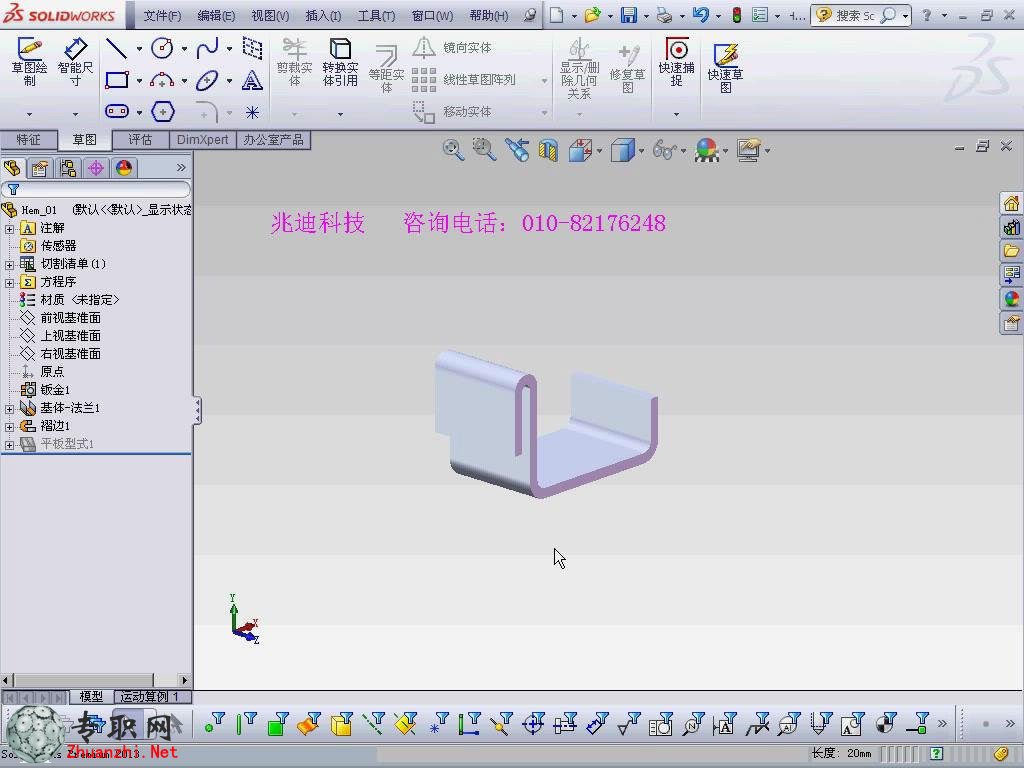Viewport: 1024px width, 768px height.
Task: Click the 搜索 search box at top
Action: [x=861, y=15]
